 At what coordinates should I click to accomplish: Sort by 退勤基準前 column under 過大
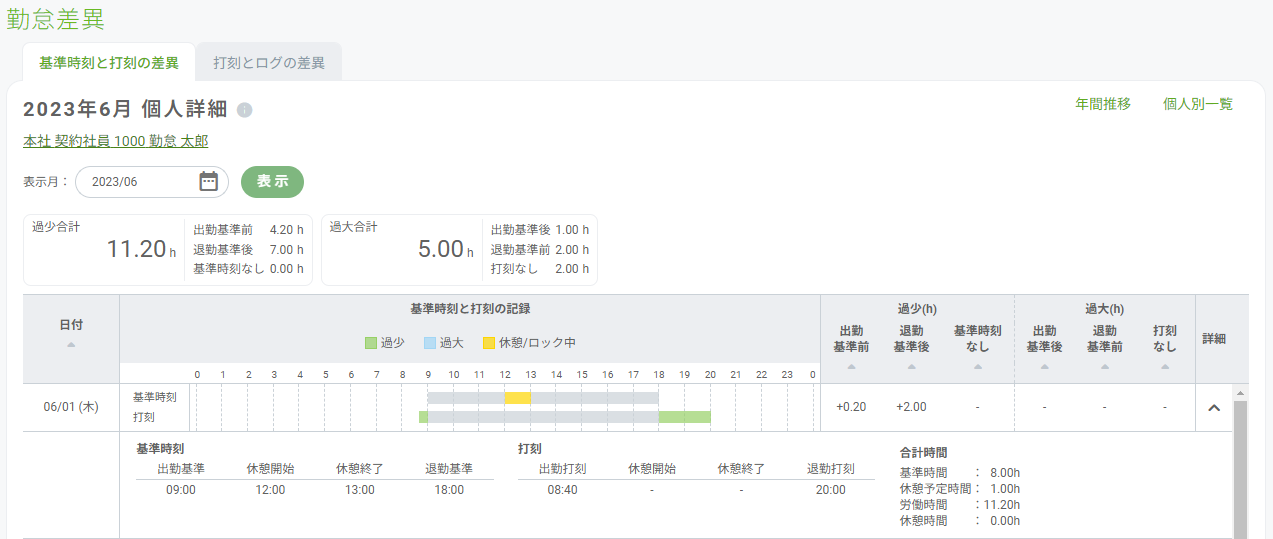[1104, 367]
